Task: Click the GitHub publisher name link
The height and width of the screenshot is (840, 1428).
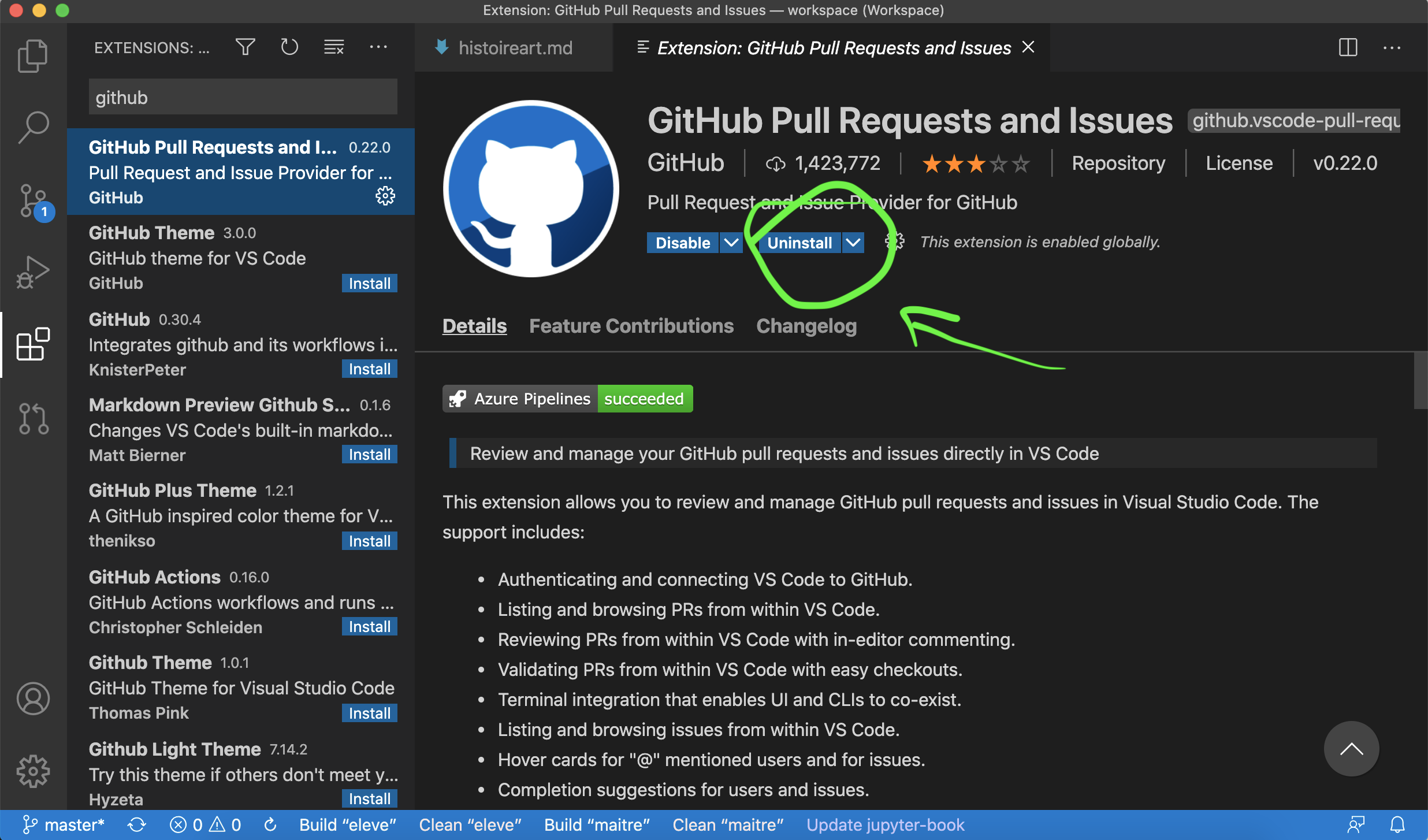Action: tap(686, 163)
